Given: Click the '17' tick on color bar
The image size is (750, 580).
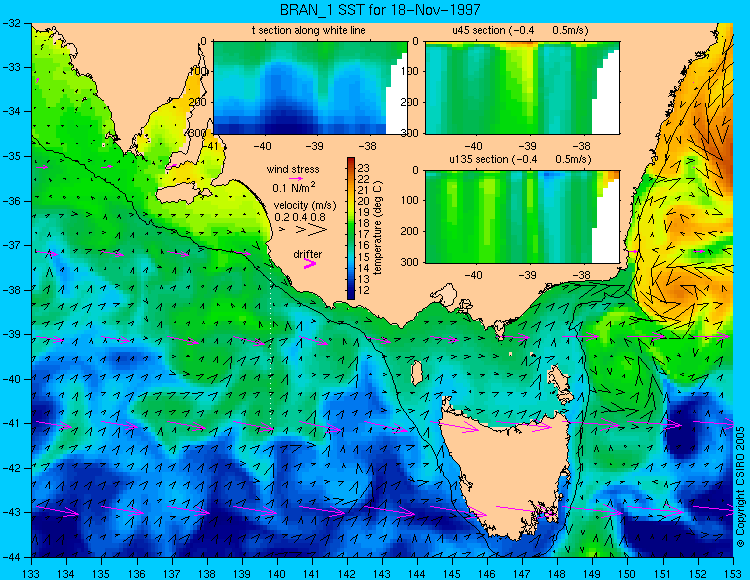Looking at the screenshot, I should (364, 234).
